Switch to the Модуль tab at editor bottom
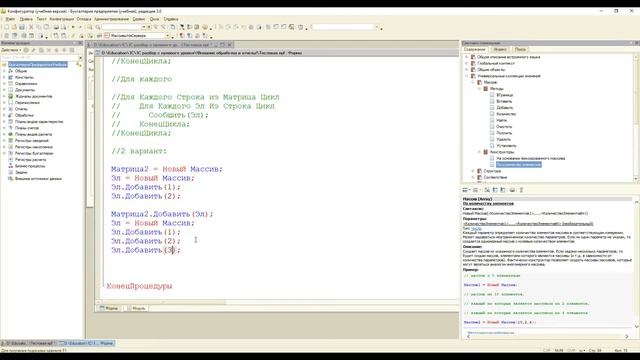640x360 pixels. click(x=136, y=309)
